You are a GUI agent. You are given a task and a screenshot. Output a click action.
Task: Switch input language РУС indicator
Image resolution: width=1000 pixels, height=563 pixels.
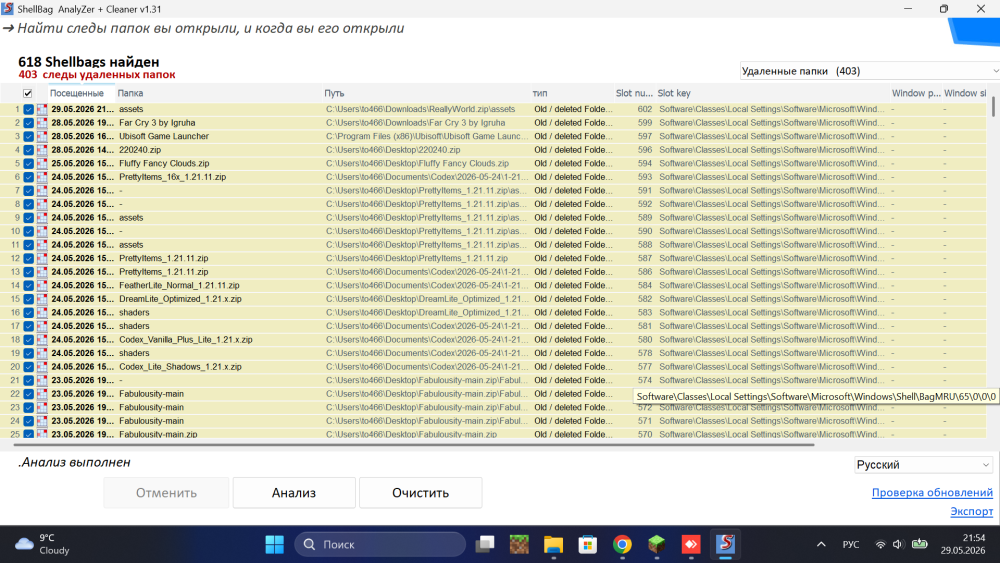[851, 545]
